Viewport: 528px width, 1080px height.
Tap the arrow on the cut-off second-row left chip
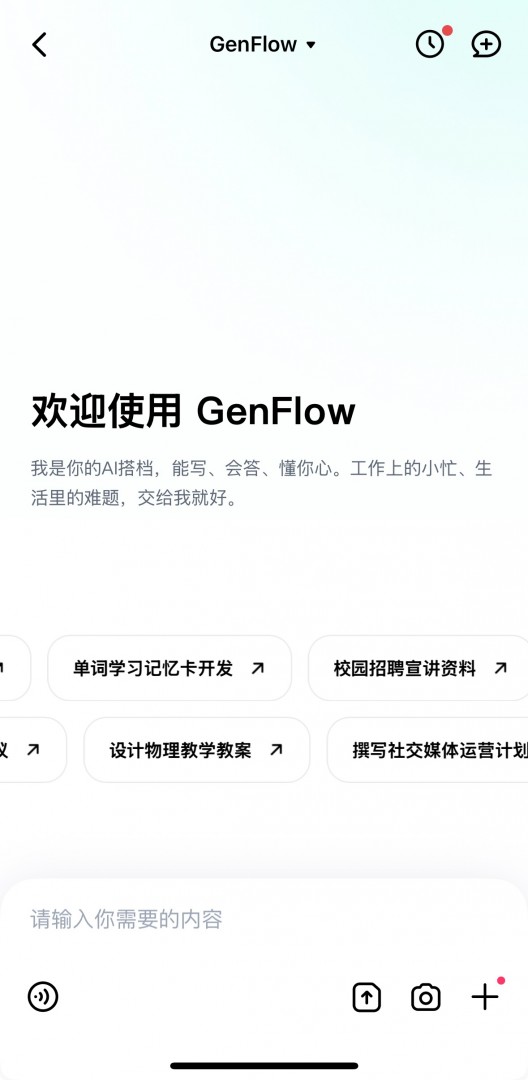pos(33,750)
